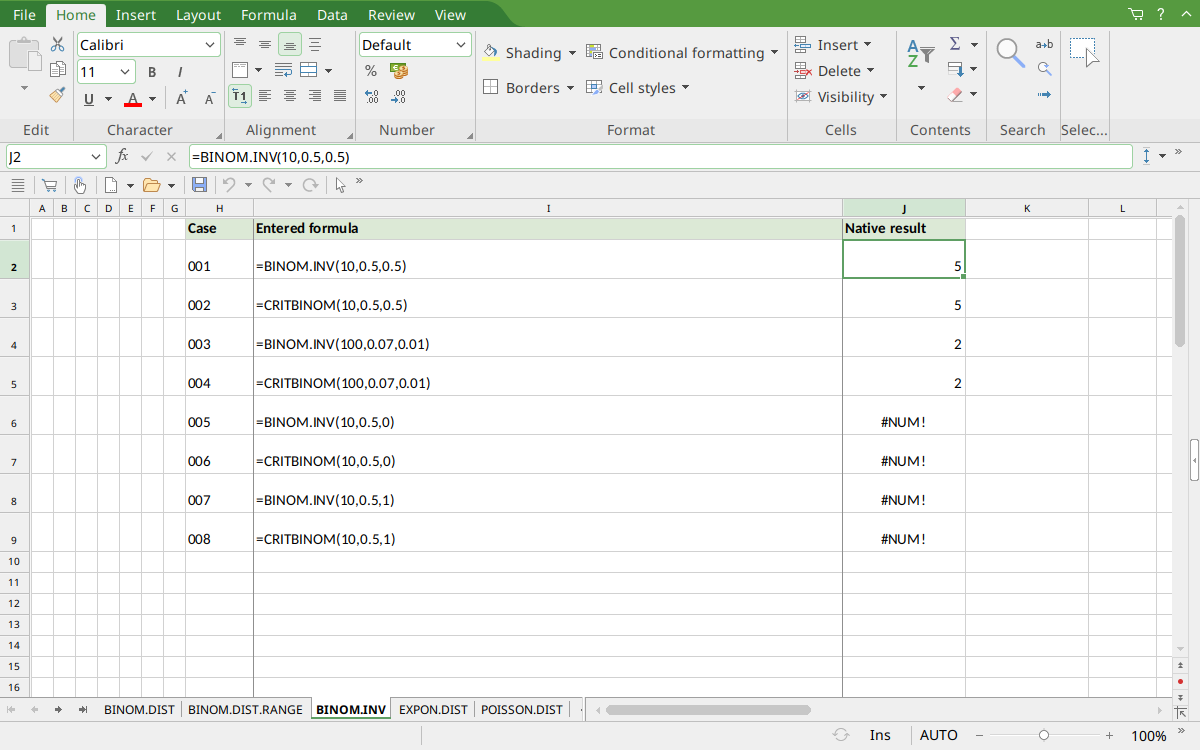
Task: Open the font size 11 dropdown
Action: [x=125, y=72]
